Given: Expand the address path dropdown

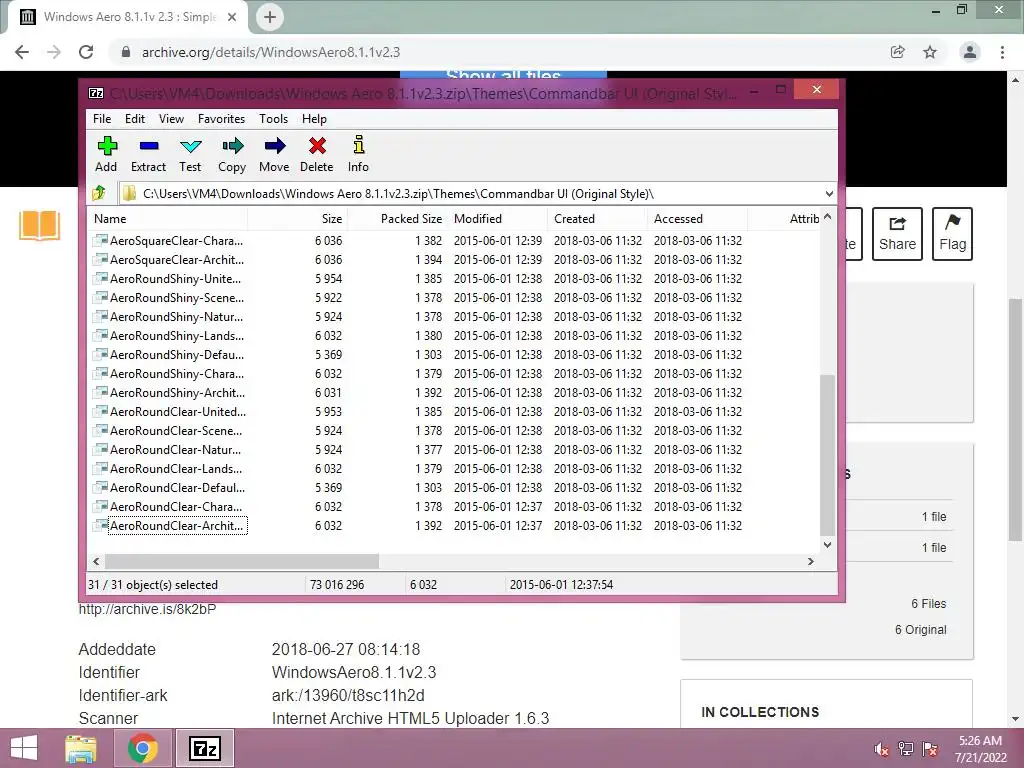Looking at the screenshot, I should (x=829, y=194).
